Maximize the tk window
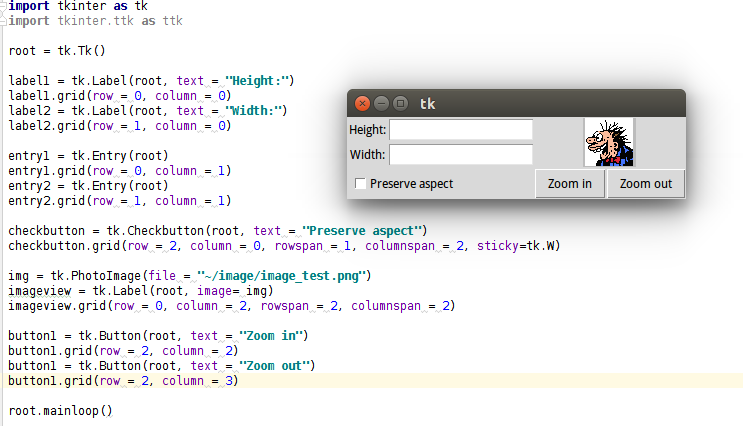This screenshot has height=426, width=743. point(400,103)
